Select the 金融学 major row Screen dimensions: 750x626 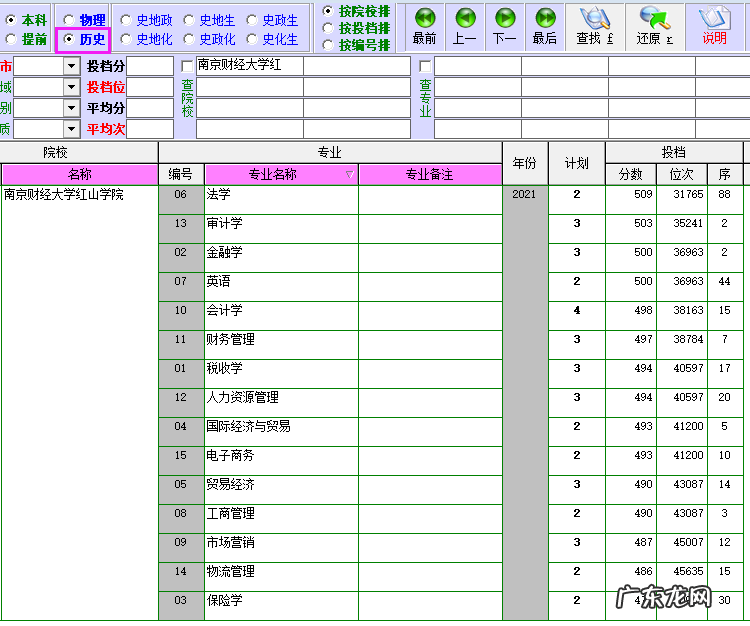click(x=282, y=258)
